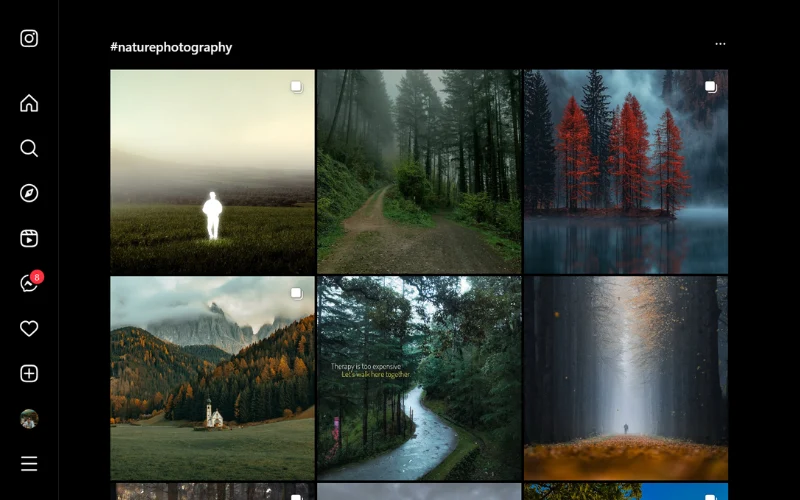Open the mountain church autumn post
800x500 pixels.
pyautogui.click(x=212, y=378)
